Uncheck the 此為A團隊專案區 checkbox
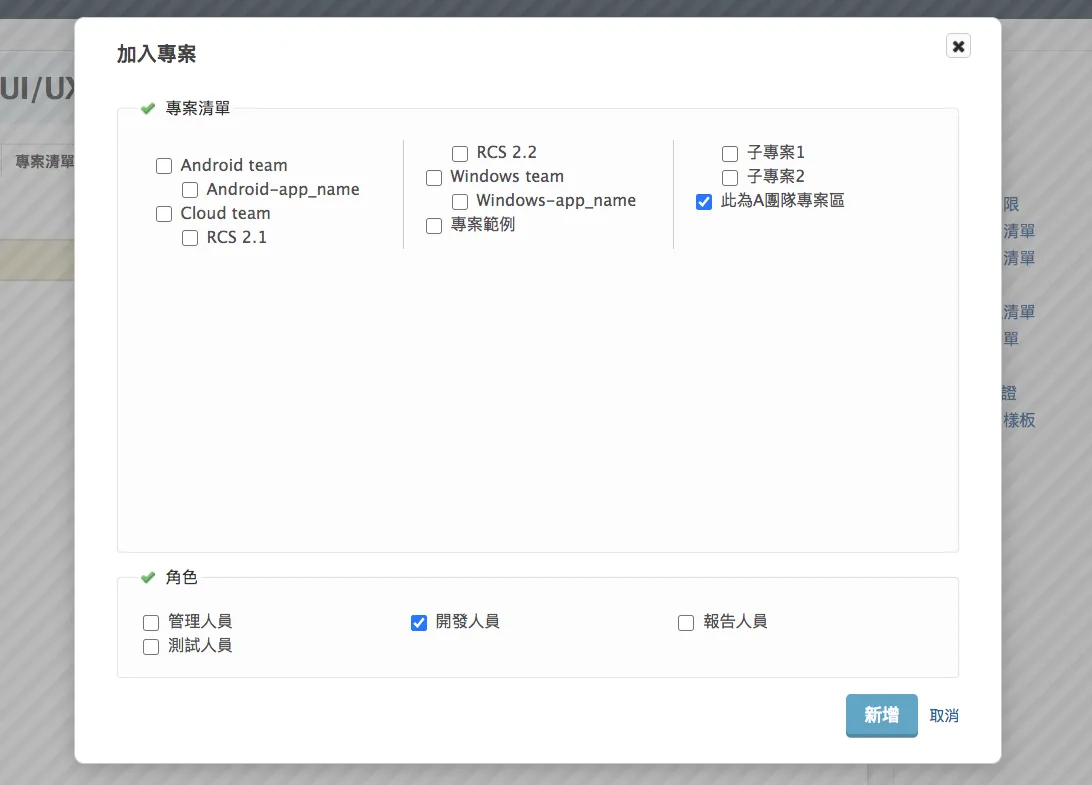 (x=704, y=202)
